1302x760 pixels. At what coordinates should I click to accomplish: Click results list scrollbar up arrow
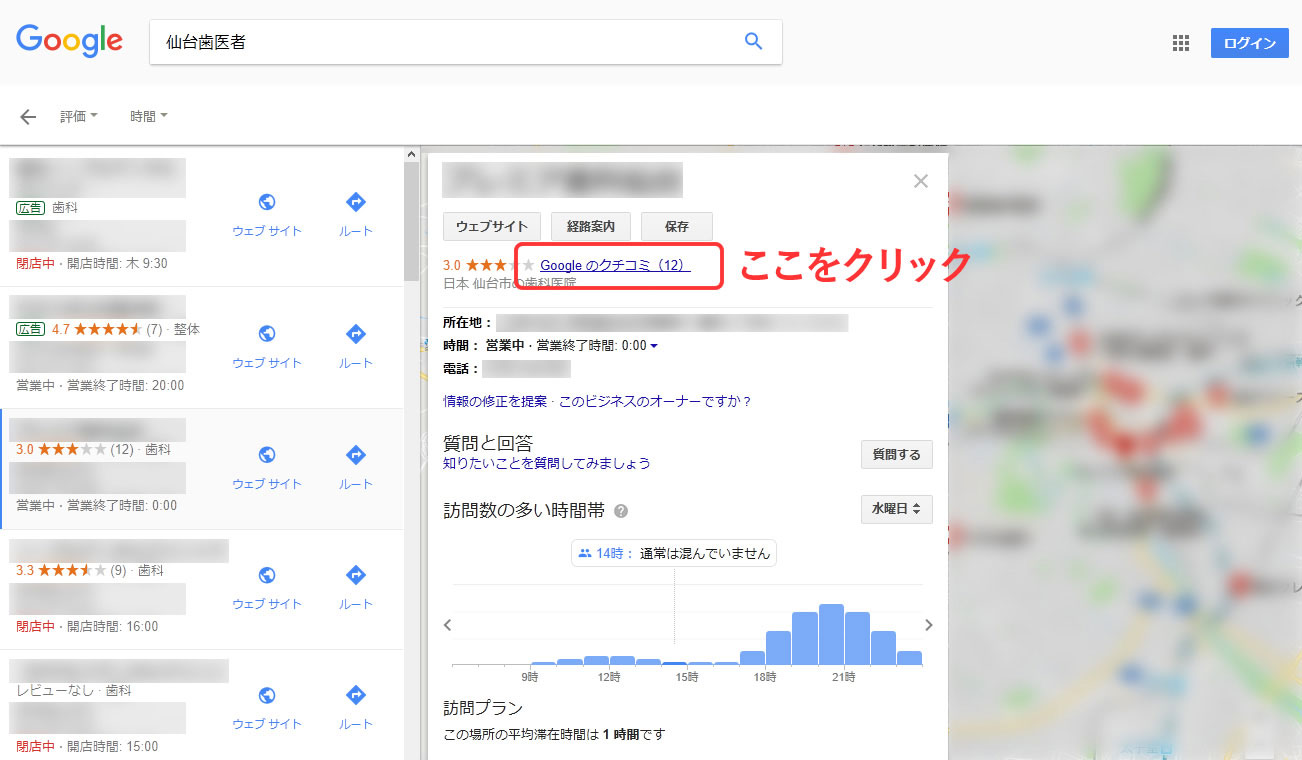tap(411, 153)
